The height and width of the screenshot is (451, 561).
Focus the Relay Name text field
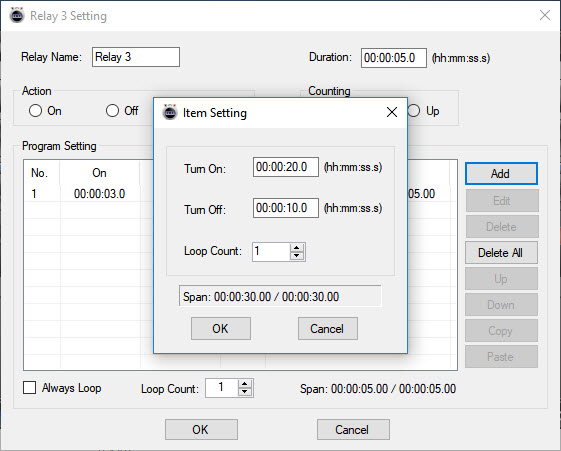point(136,57)
